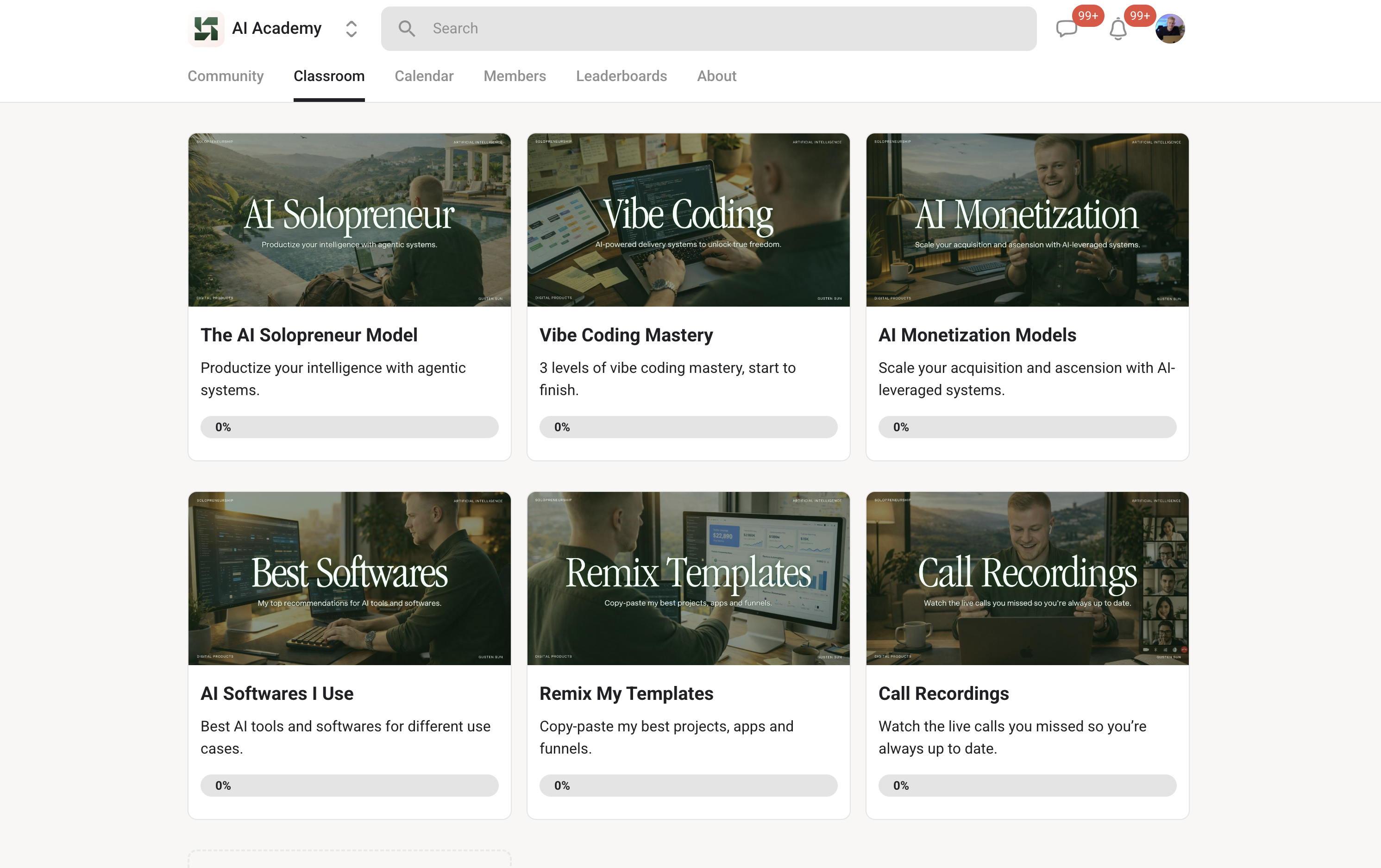Click the AI Monetization Models title

(x=977, y=335)
